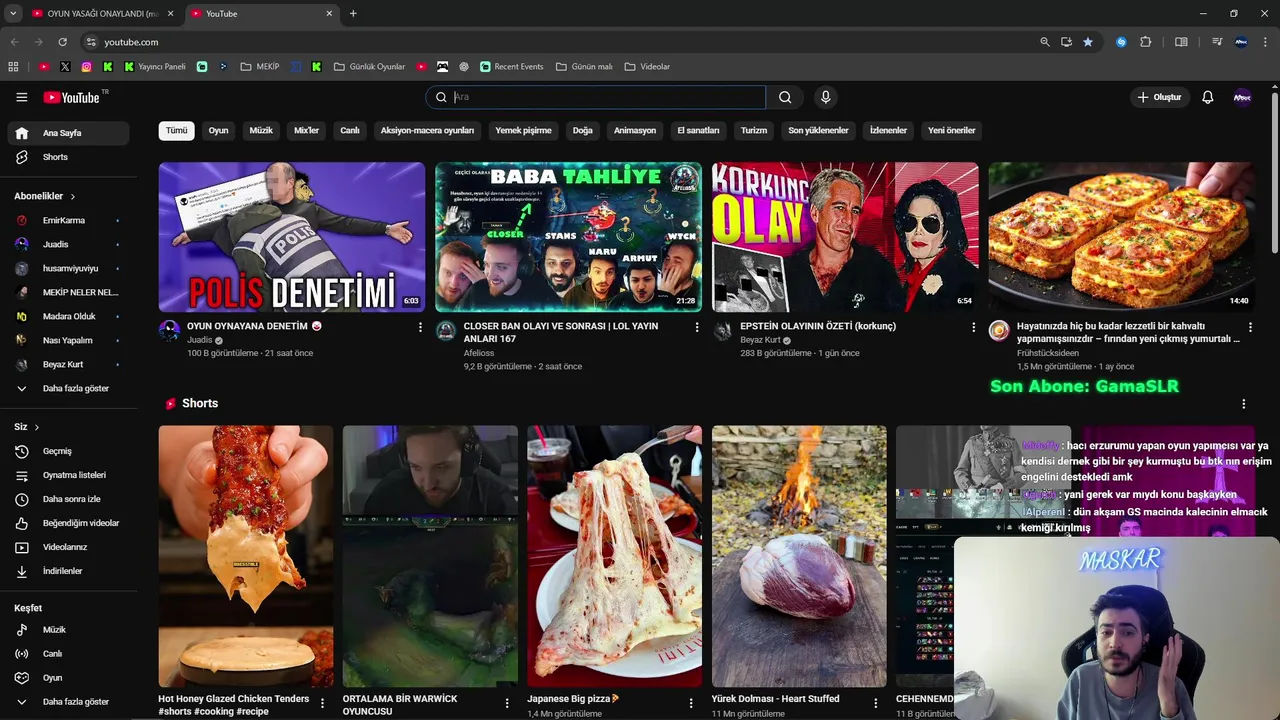Play the Japanese Big pizza short
Screen dimensions: 1280x720
614,556
